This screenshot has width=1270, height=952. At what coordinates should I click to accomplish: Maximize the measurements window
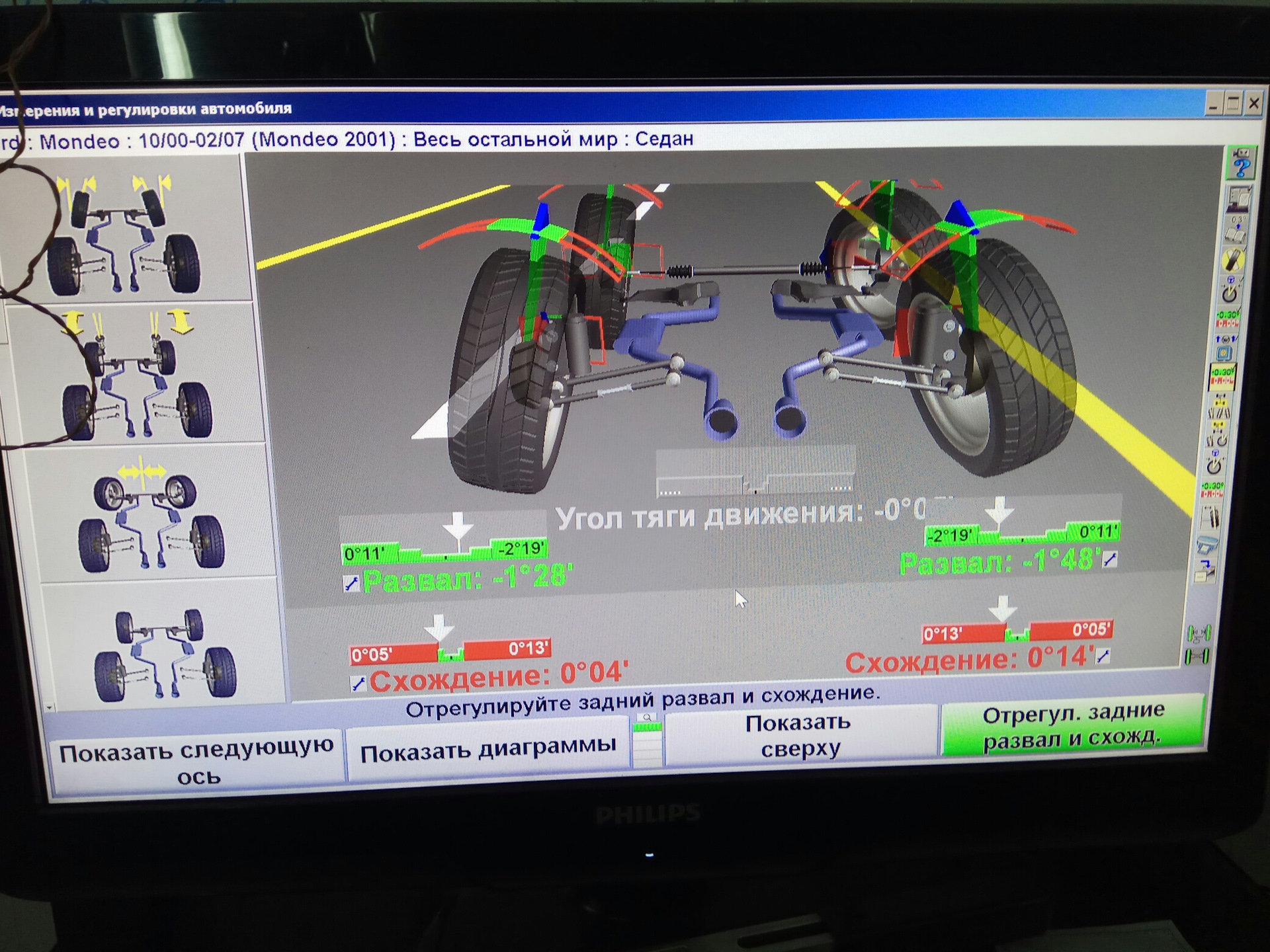(1233, 104)
